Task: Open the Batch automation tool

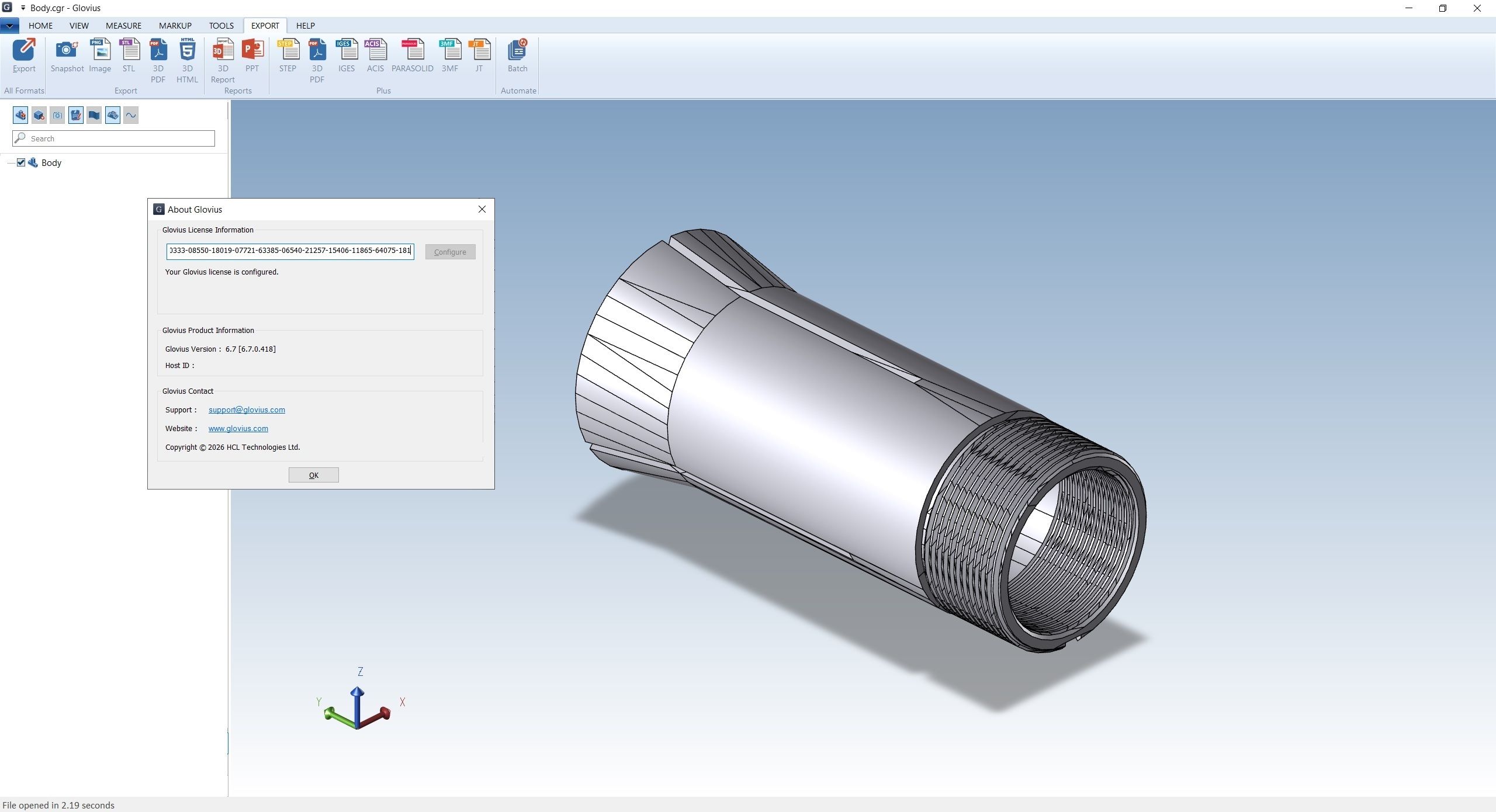Action: click(517, 55)
